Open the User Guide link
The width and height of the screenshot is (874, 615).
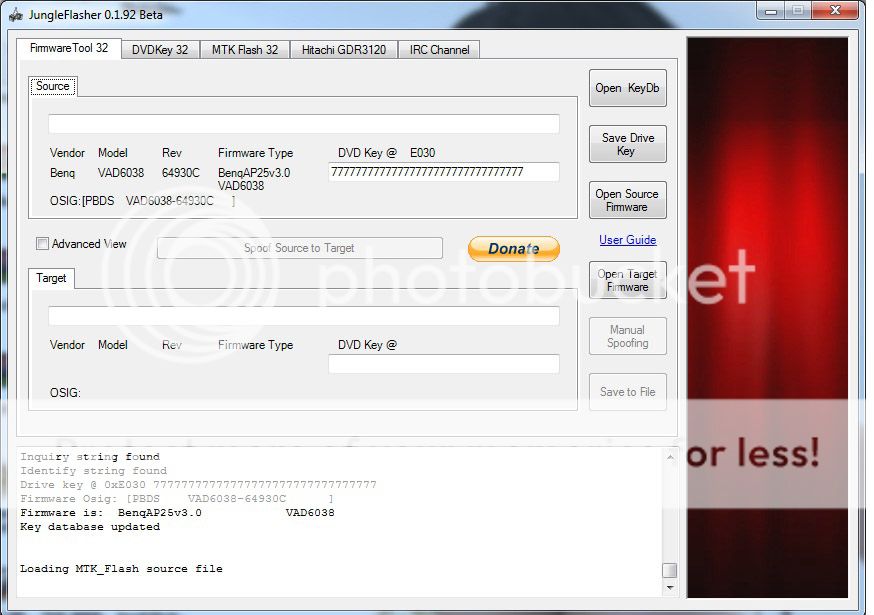(627, 240)
